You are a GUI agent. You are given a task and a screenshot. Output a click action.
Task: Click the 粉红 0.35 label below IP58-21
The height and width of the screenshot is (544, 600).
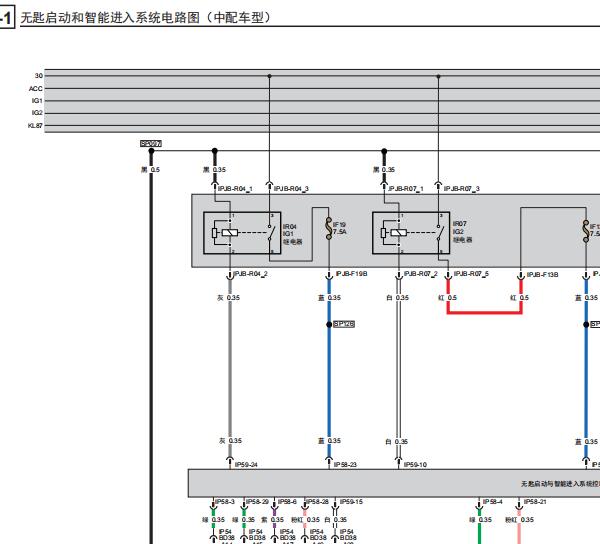[520, 520]
